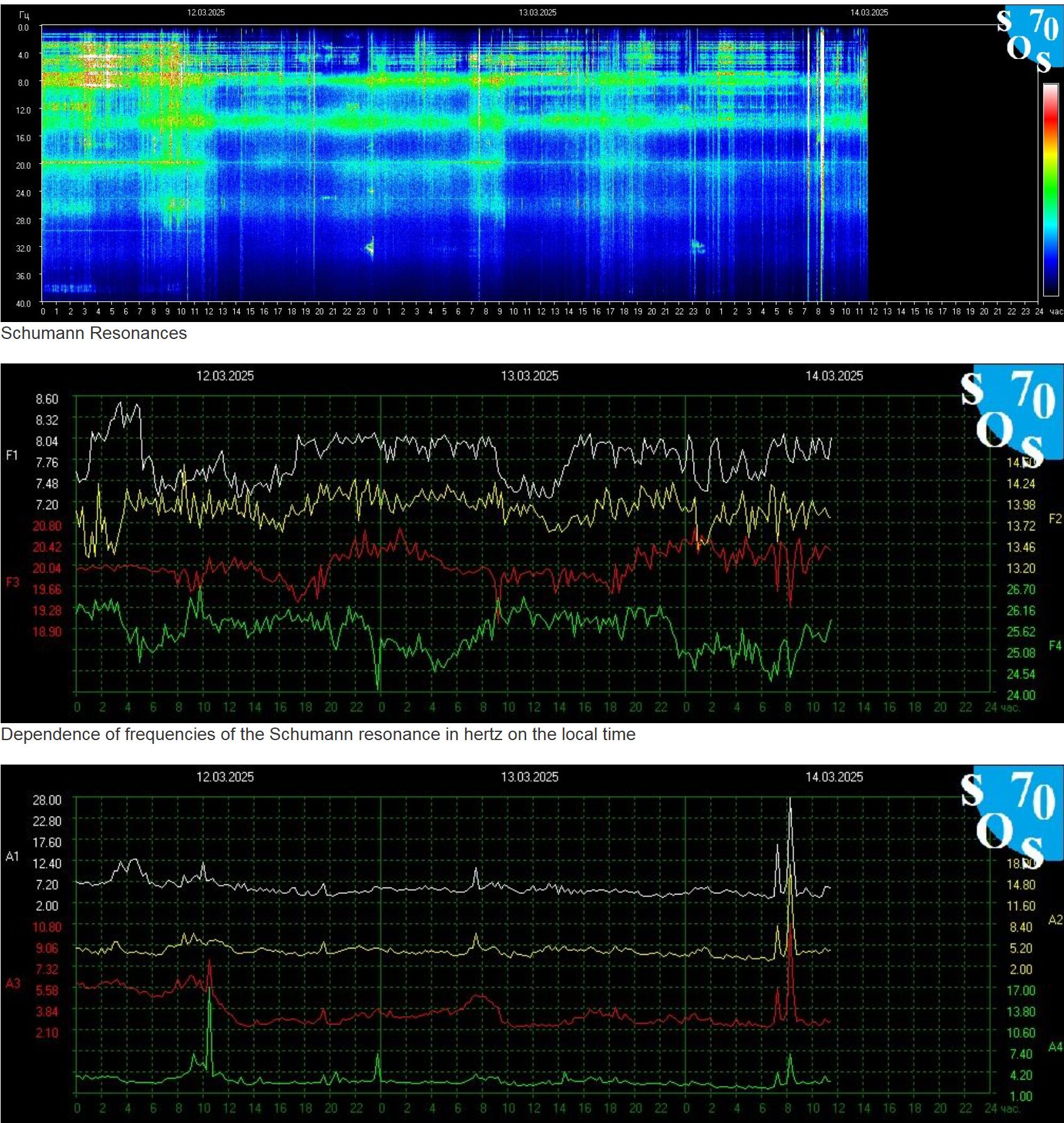Select the 12.03.2025 date label above the spectrogram
The width and height of the screenshot is (1064, 1123).
point(206,13)
